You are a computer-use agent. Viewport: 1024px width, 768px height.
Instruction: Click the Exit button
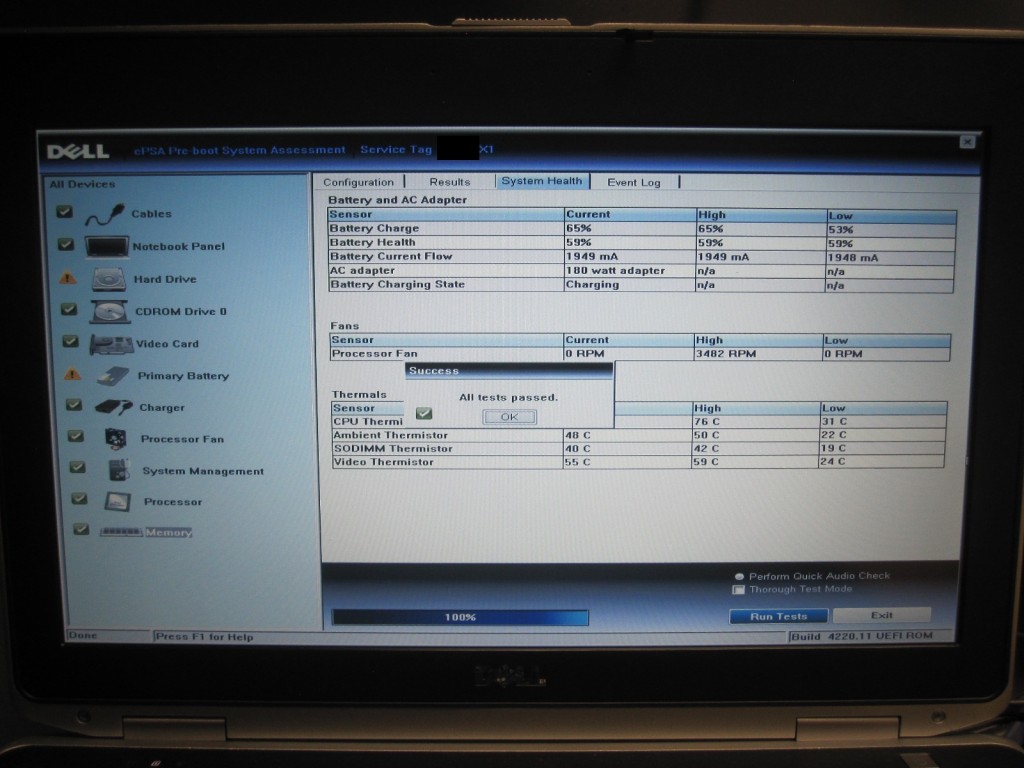point(882,615)
